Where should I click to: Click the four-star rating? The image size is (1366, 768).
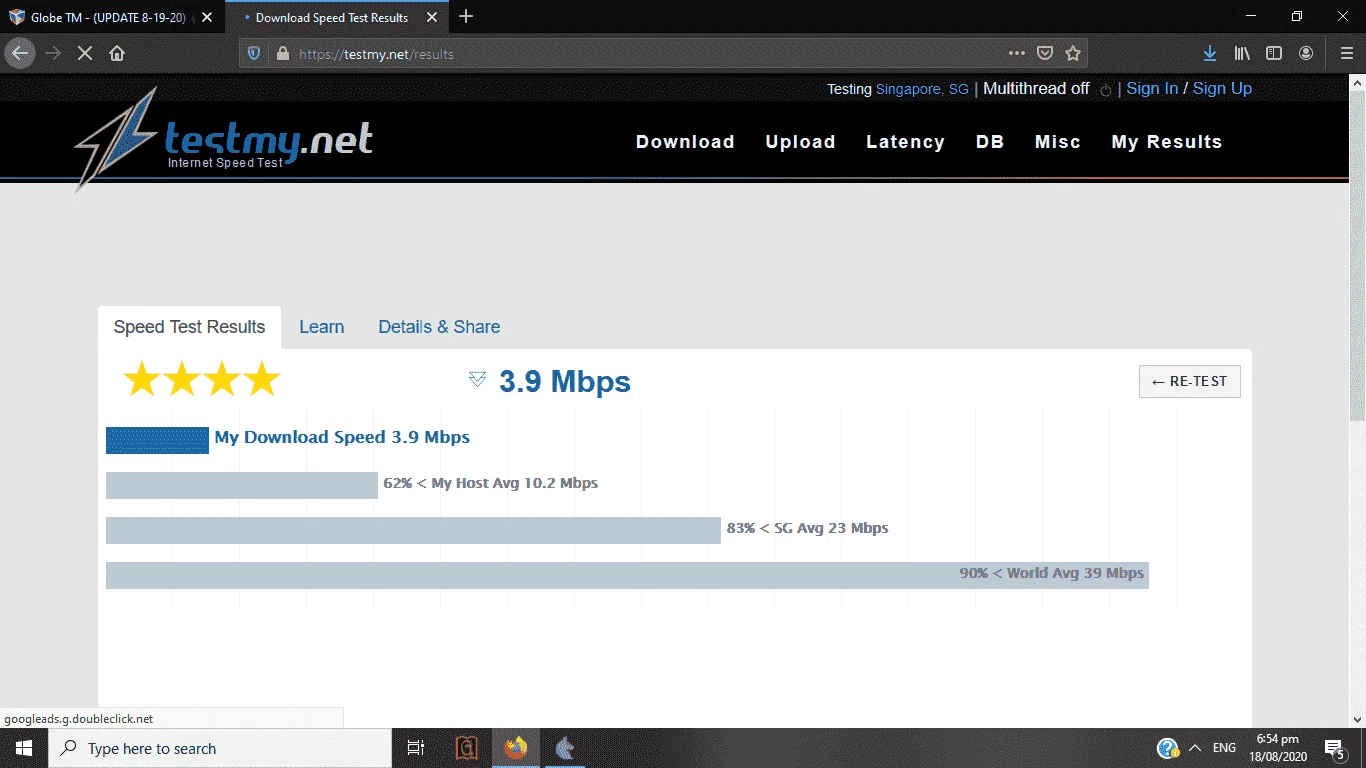tap(201, 380)
